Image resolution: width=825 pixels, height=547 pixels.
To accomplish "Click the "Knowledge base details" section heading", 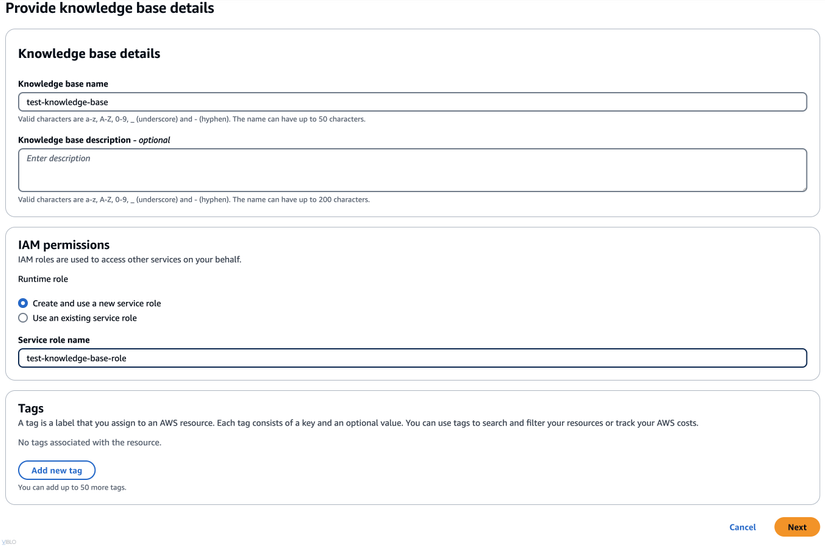I will click(x=89, y=54).
